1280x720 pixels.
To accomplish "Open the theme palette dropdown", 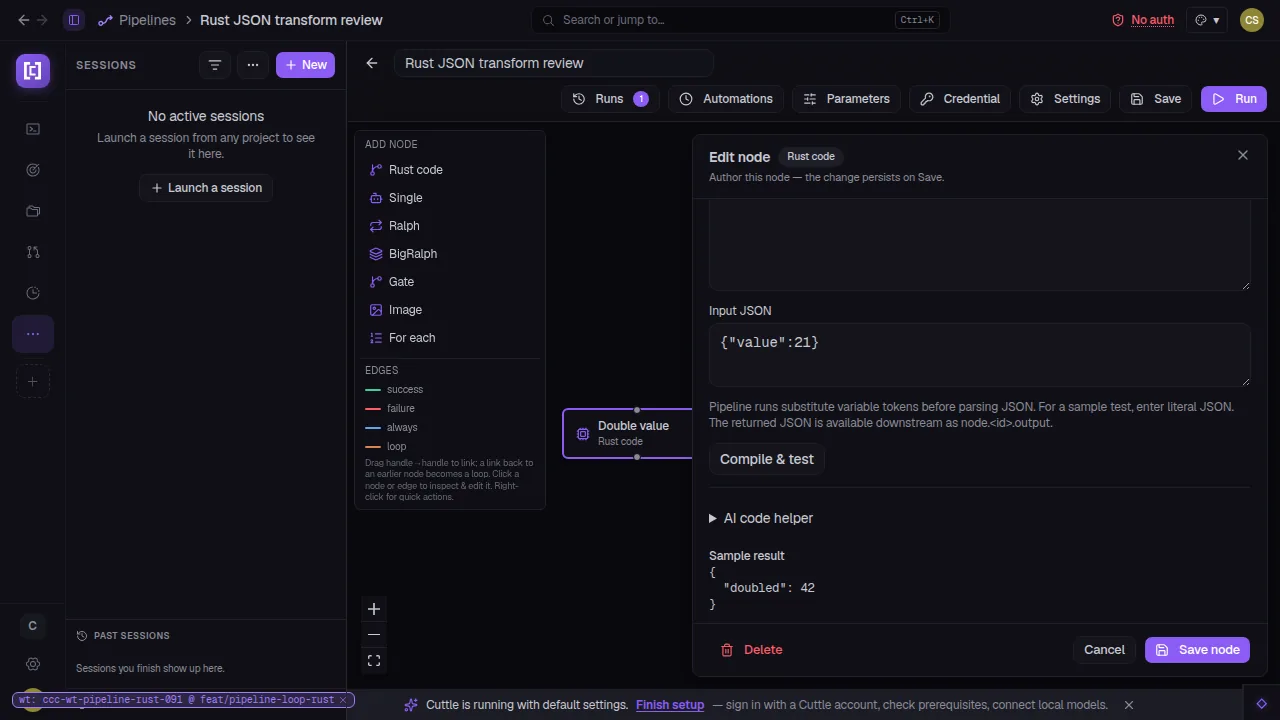I will pyautogui.click(x=1207, y=20).
